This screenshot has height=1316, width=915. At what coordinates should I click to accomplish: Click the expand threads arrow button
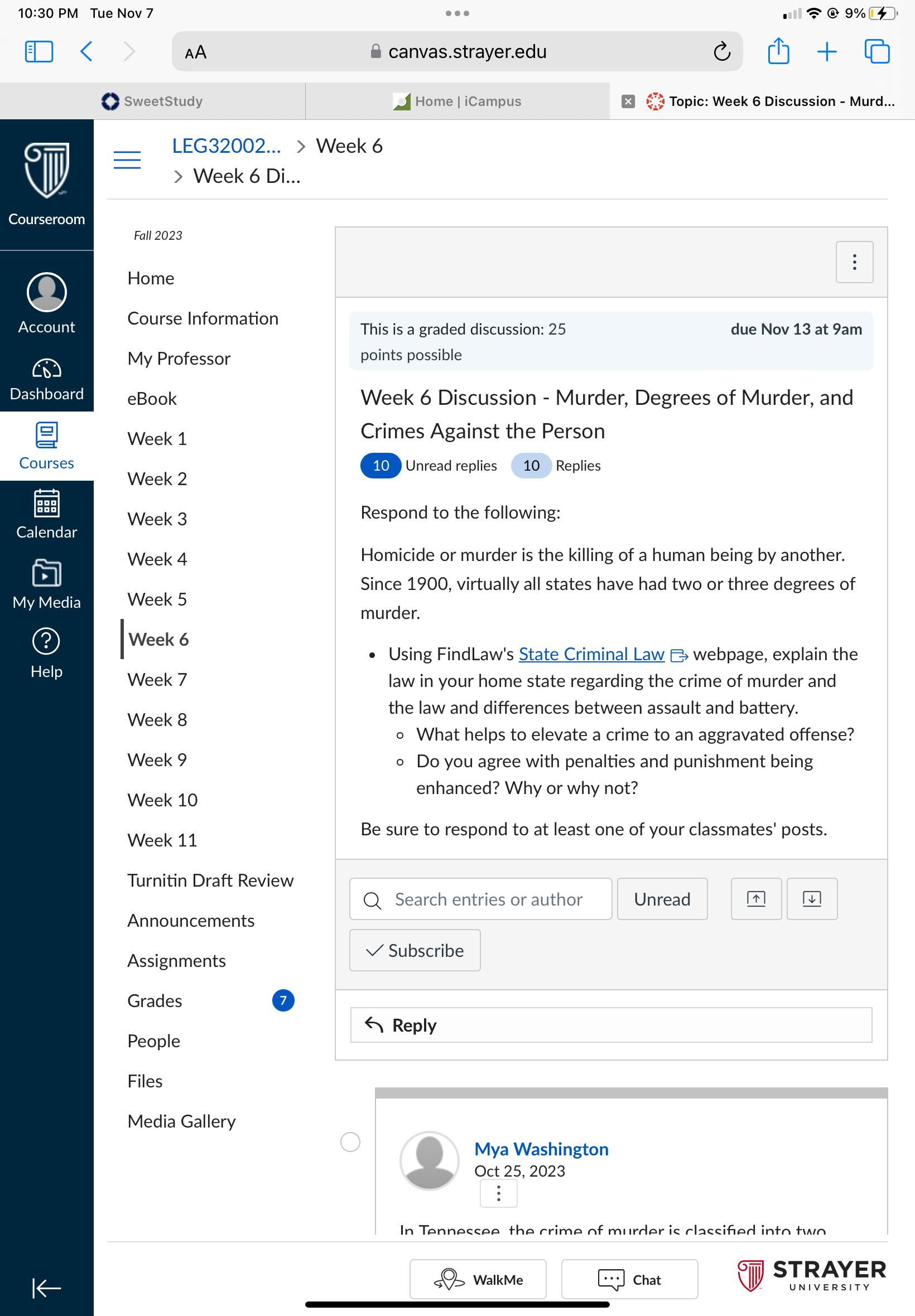pos(755,898)
